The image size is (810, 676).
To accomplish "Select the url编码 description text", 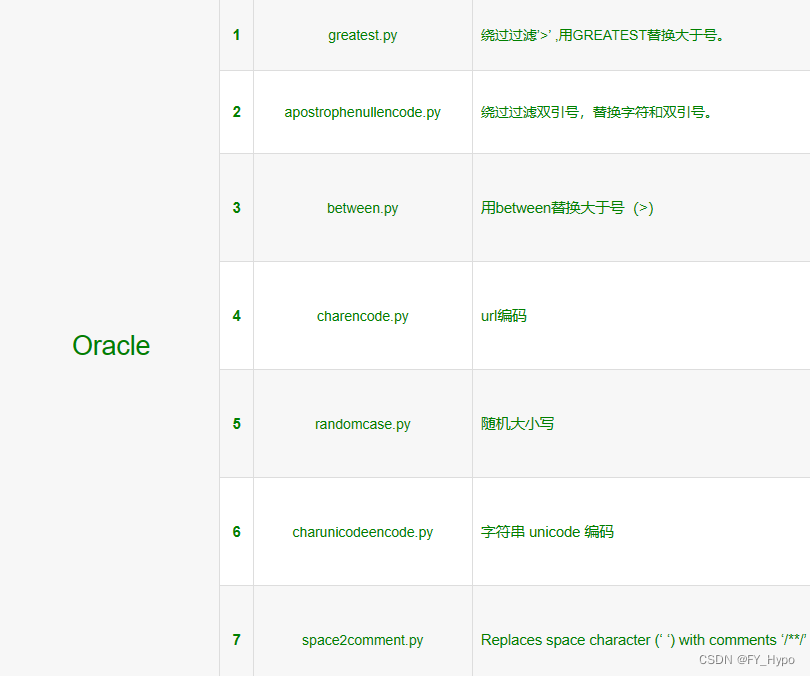I will click(504, 316).
